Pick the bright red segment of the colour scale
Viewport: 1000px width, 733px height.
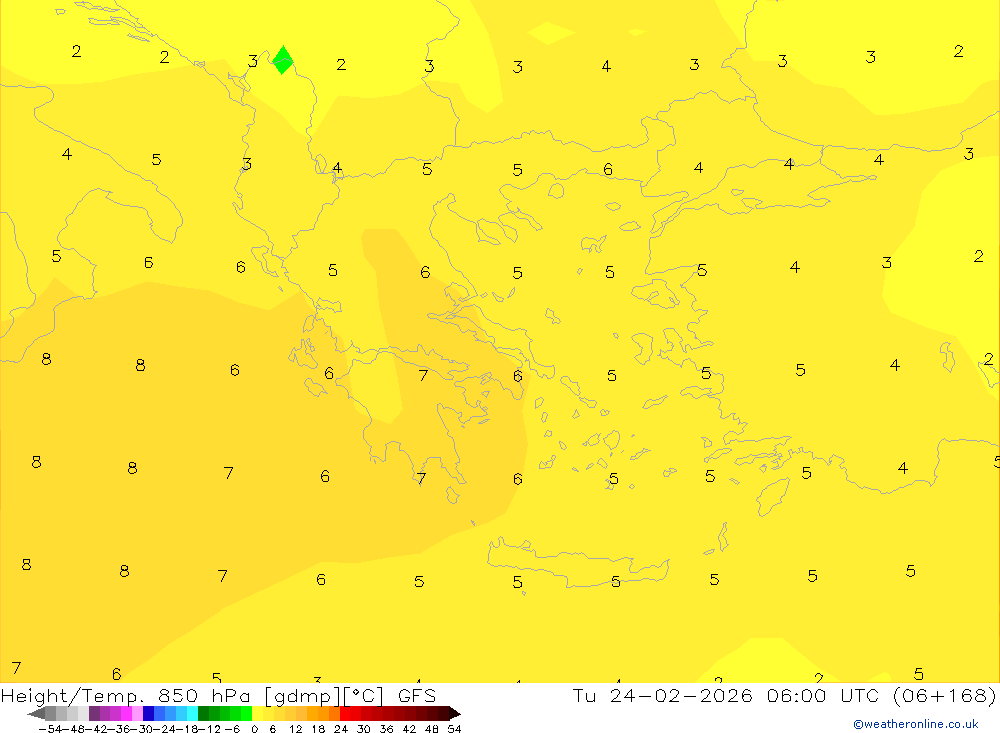click(x=345, y=714)
